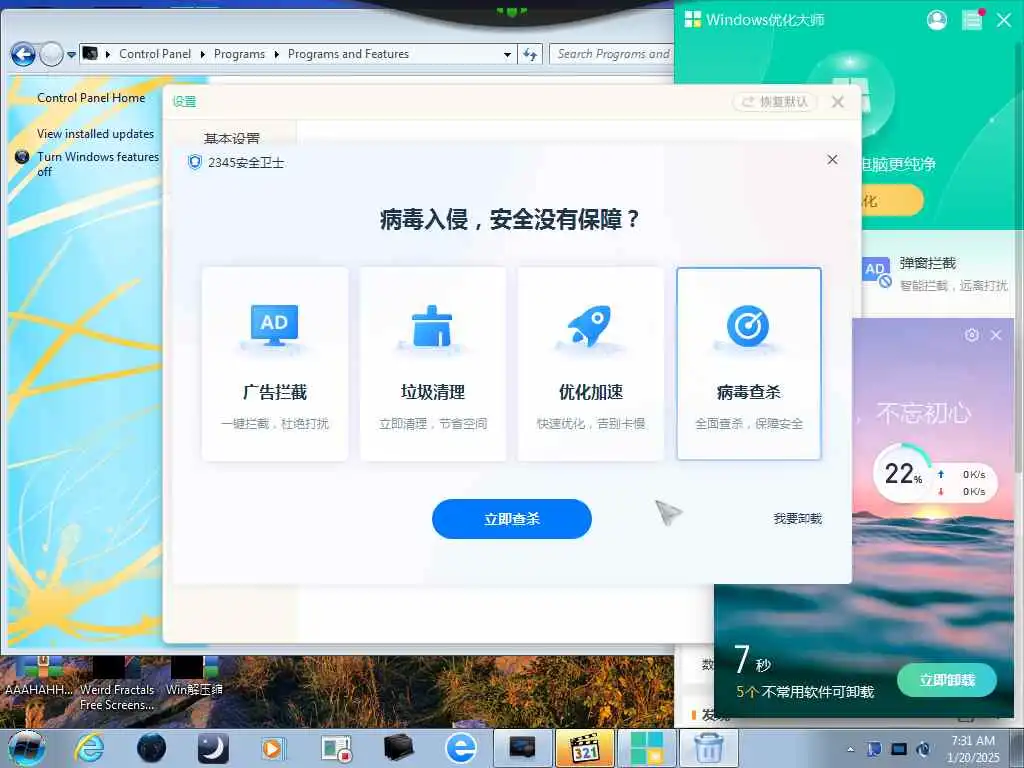Viewport: 1024px width, 768px height.
Task: Click the Programs and Features breadcrumb
Action: coord(348,54)
